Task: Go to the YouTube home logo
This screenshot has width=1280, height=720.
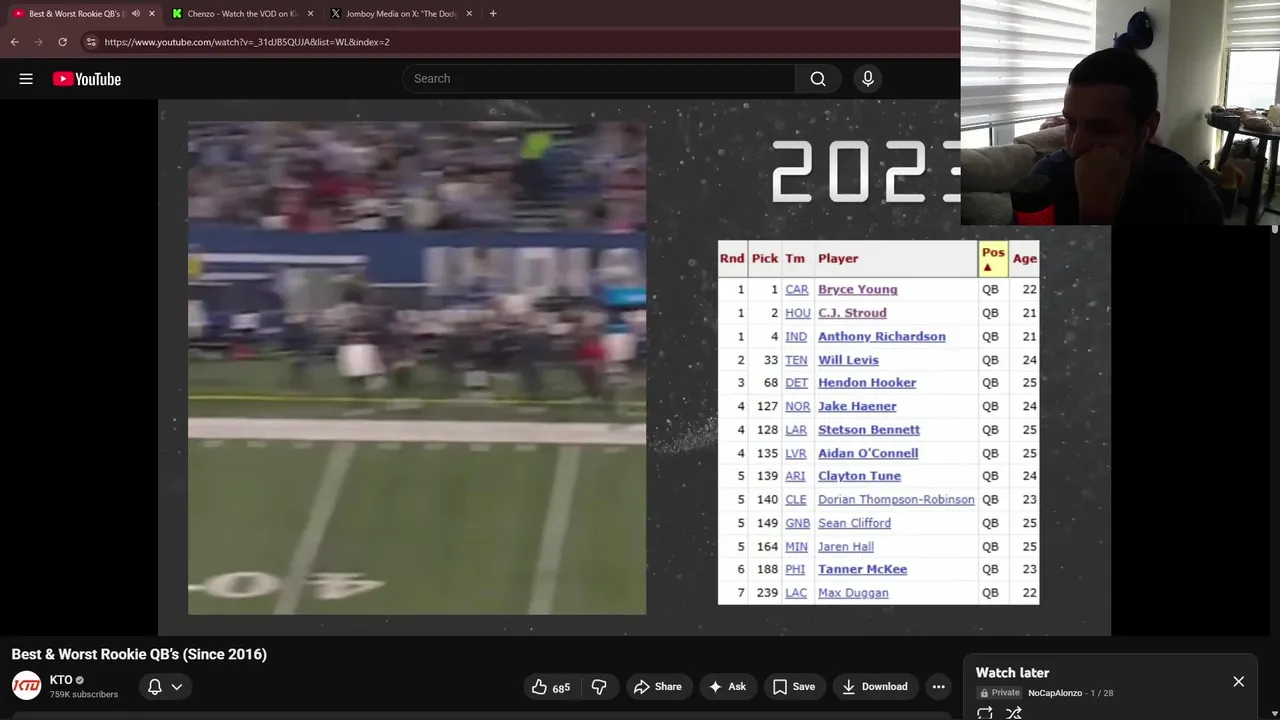Action: tap(87, 79)
